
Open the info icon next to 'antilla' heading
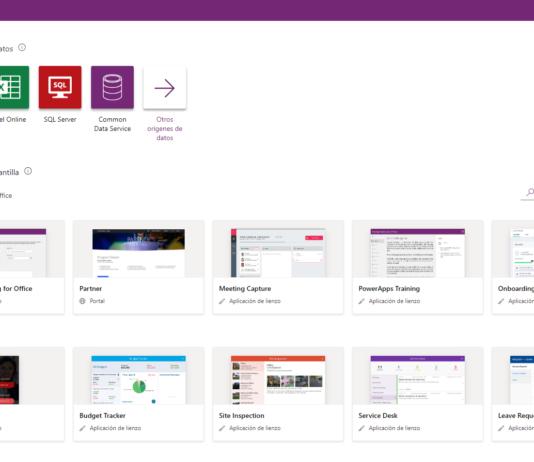[x=28, y=171]
